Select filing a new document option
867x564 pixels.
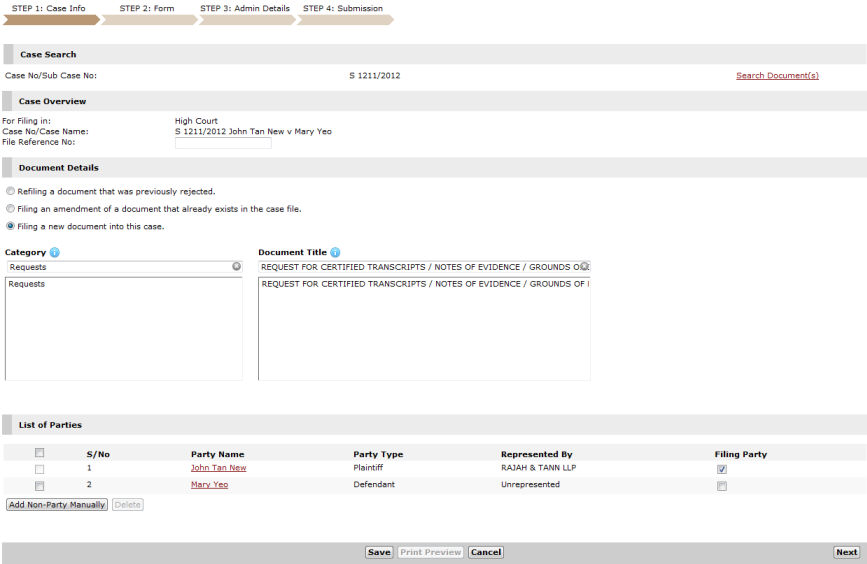tap(11, 227)
